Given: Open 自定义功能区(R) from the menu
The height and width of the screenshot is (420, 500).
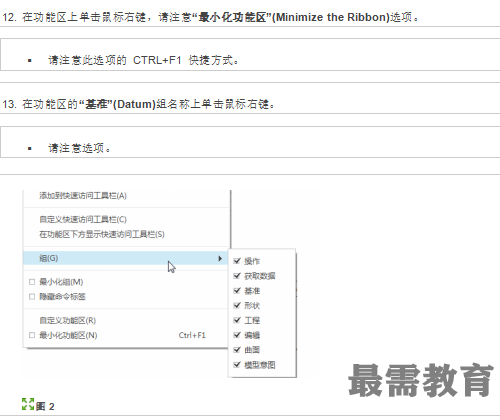Looking at the screenshot, I should (68, 321).
